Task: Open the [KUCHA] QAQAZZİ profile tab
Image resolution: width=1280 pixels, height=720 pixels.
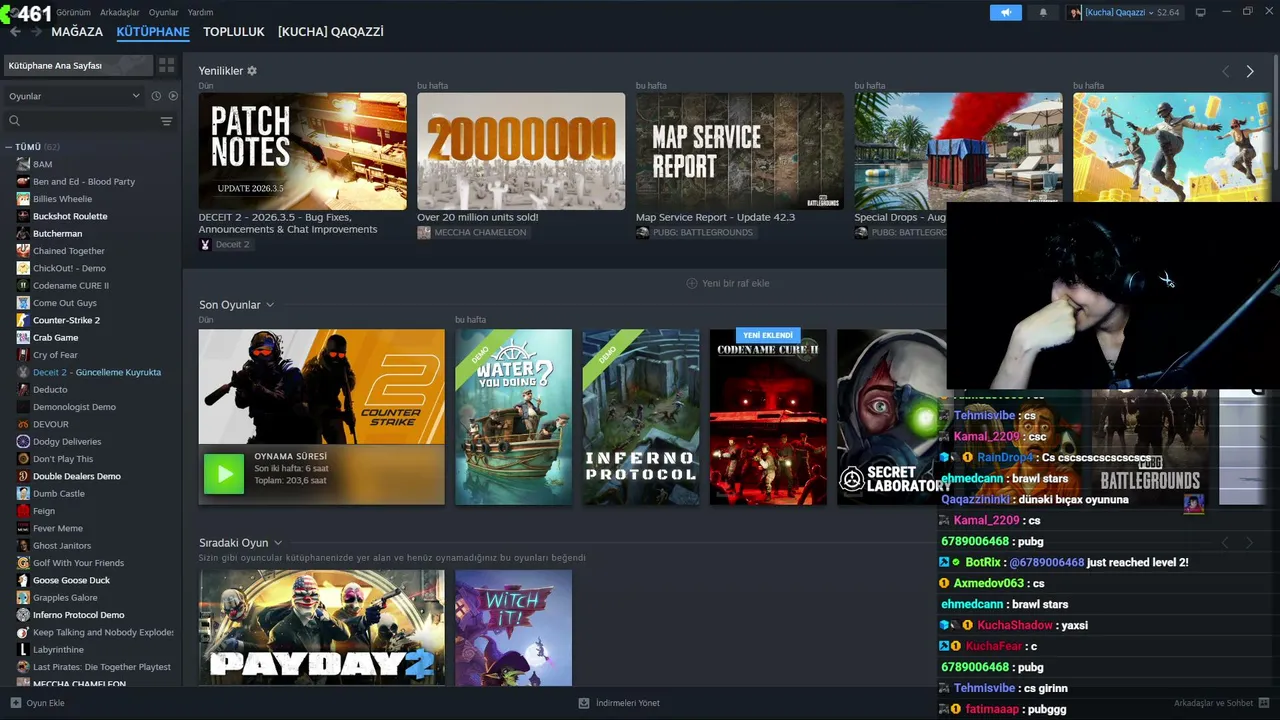Action: 331,32
